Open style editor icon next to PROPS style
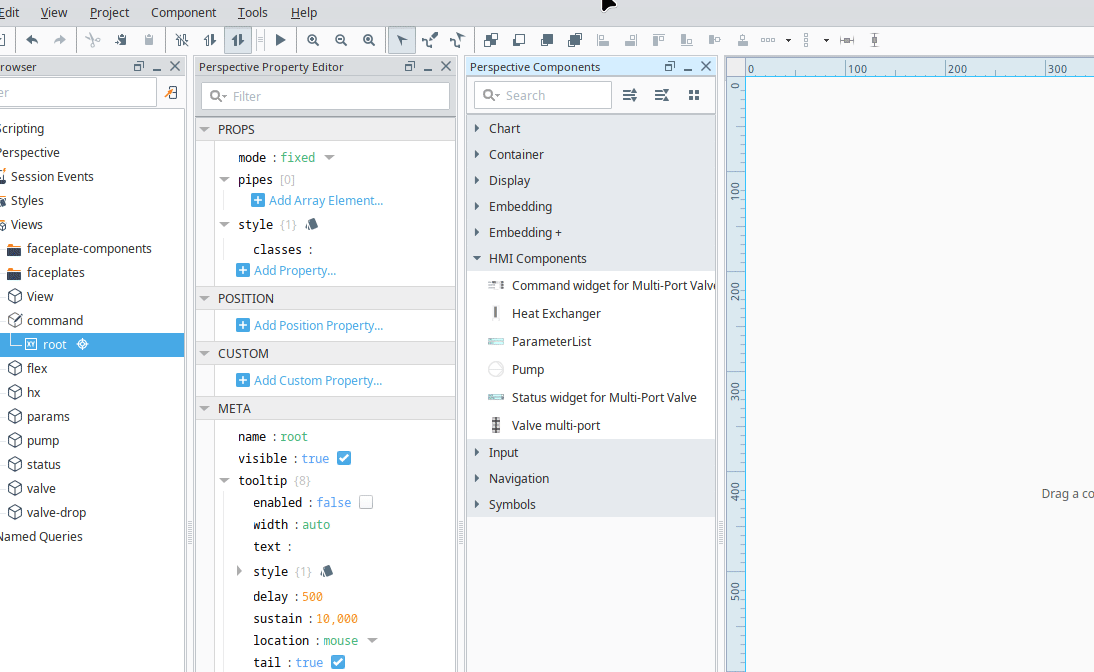The width and height of the screenshot is (1094, 672). click(312, 224)
